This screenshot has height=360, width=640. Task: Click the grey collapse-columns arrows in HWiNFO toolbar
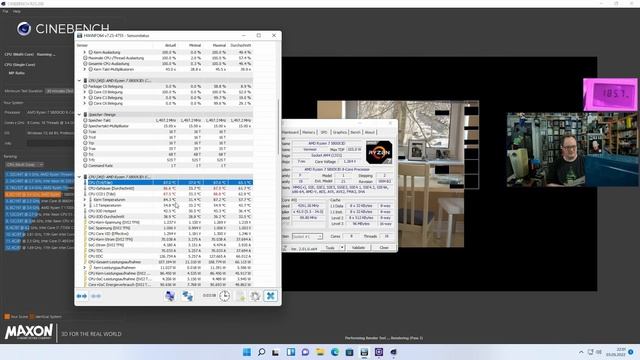96,296
